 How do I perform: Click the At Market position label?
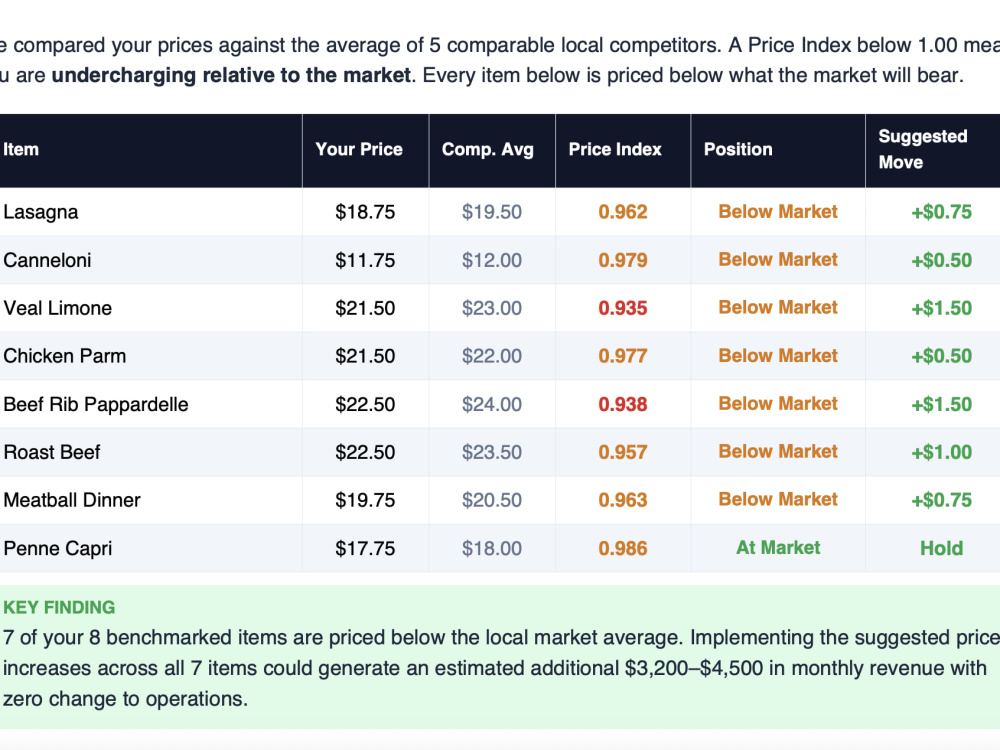coord(778,548)
